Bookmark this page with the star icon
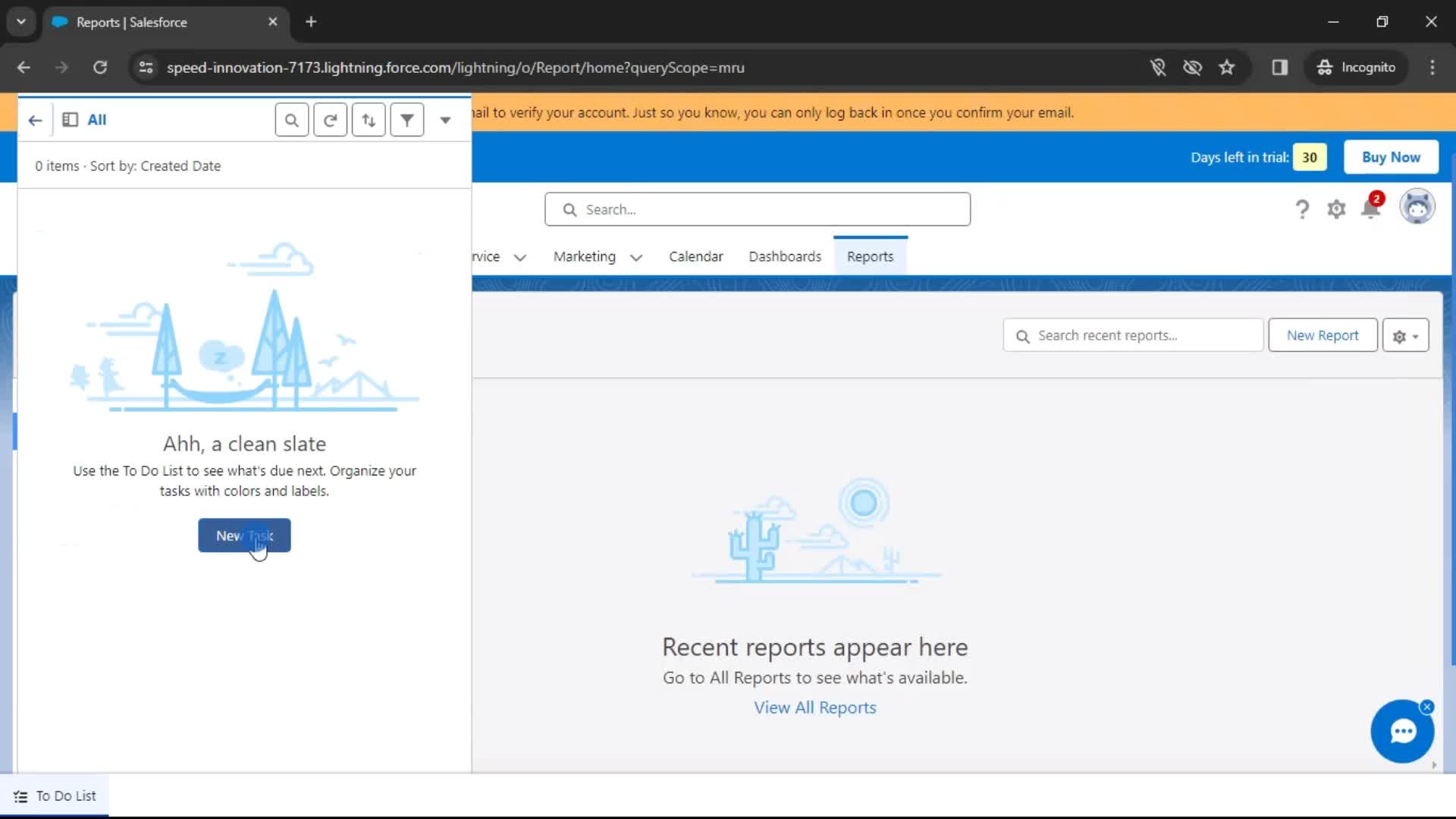The image size is (1456, 819). click(x=1227, y=67)
